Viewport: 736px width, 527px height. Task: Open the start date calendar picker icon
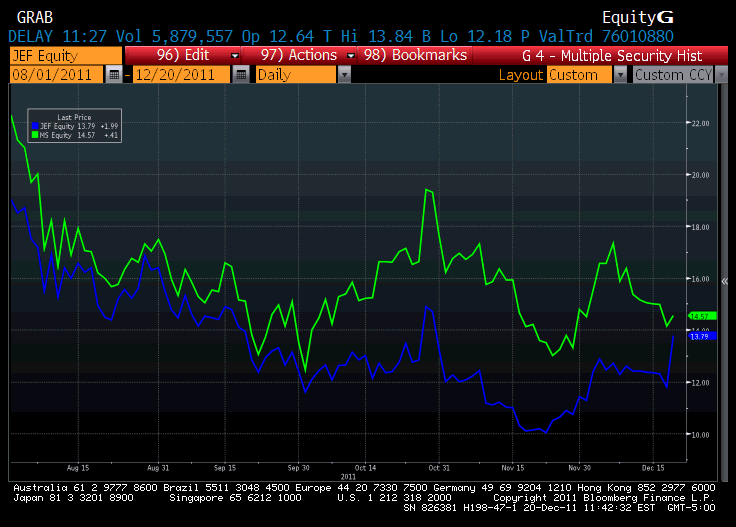click(x=114, y=75)
